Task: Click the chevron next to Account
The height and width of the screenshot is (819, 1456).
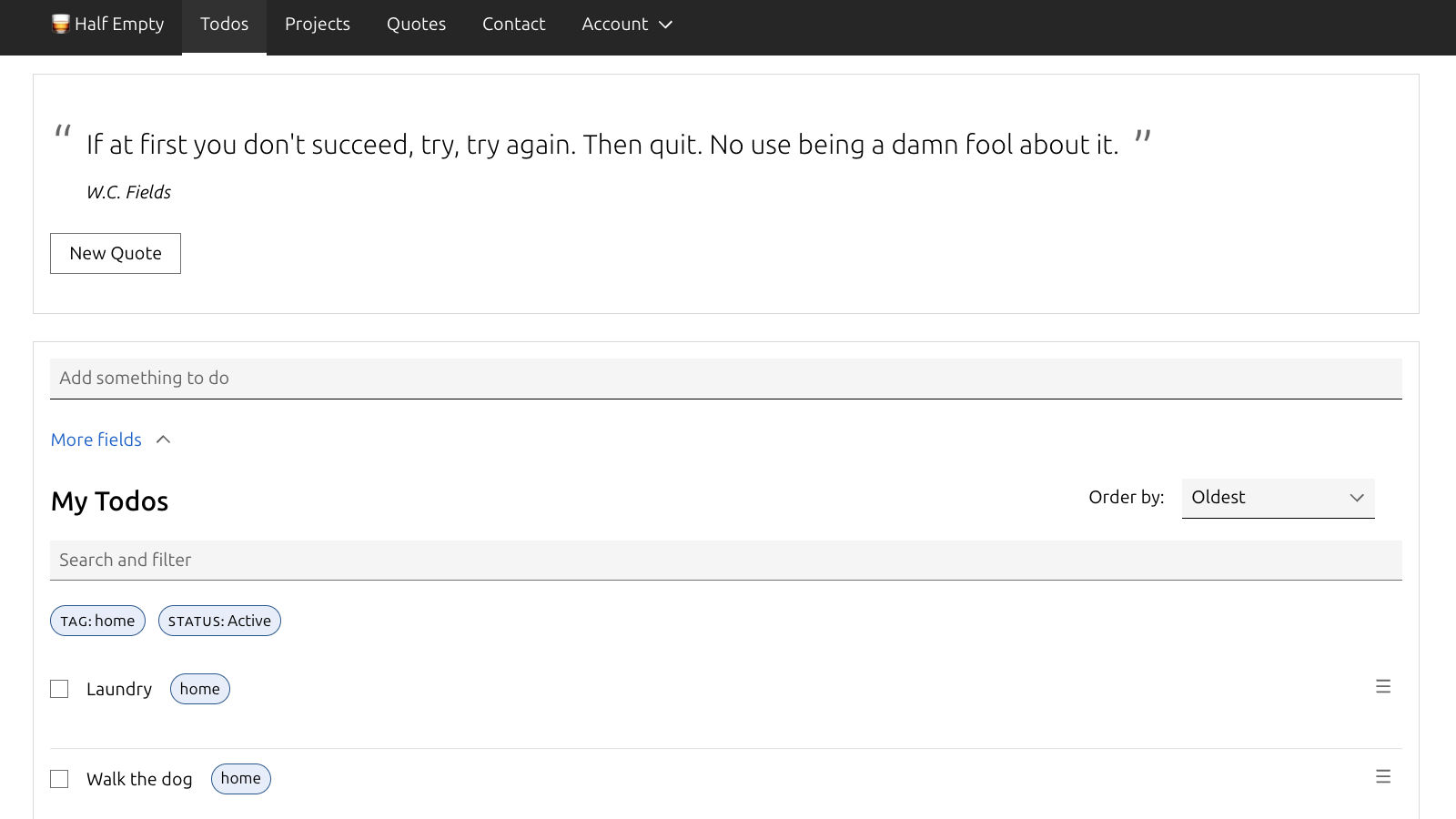Action: coord(665,25)
